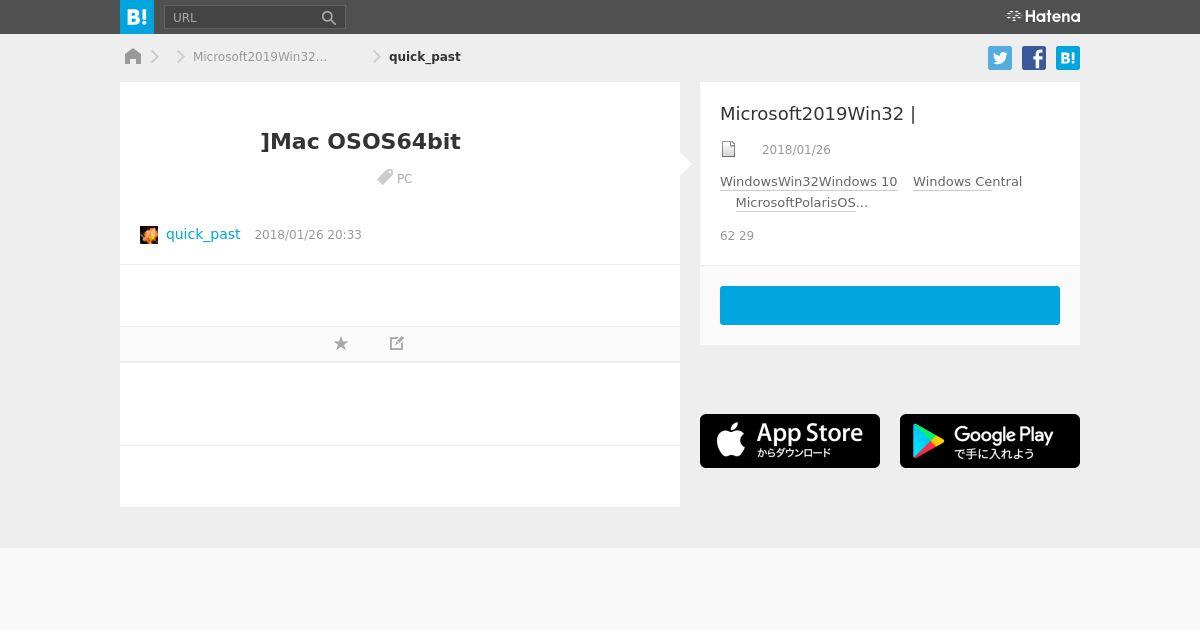Open the Hatena logo link
Image resolution: width=1200 pixels, height=630 pixels.
tap(1043, 16)
